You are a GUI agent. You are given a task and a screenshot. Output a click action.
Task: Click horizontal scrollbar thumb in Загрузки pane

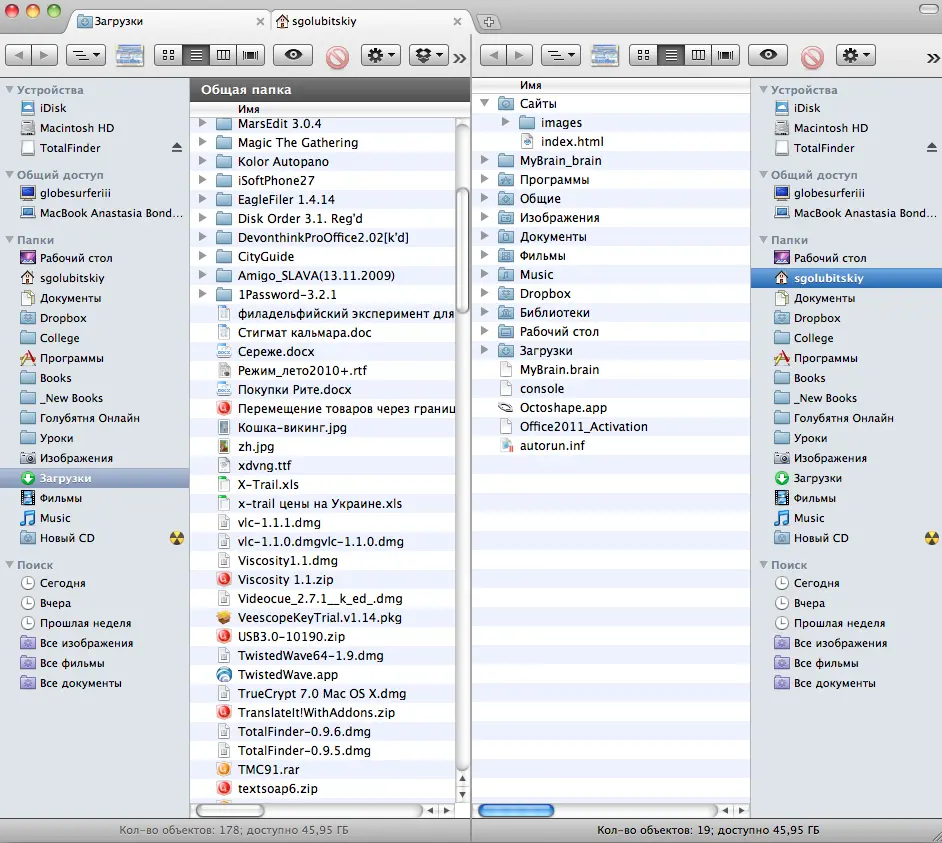(230, 810)
